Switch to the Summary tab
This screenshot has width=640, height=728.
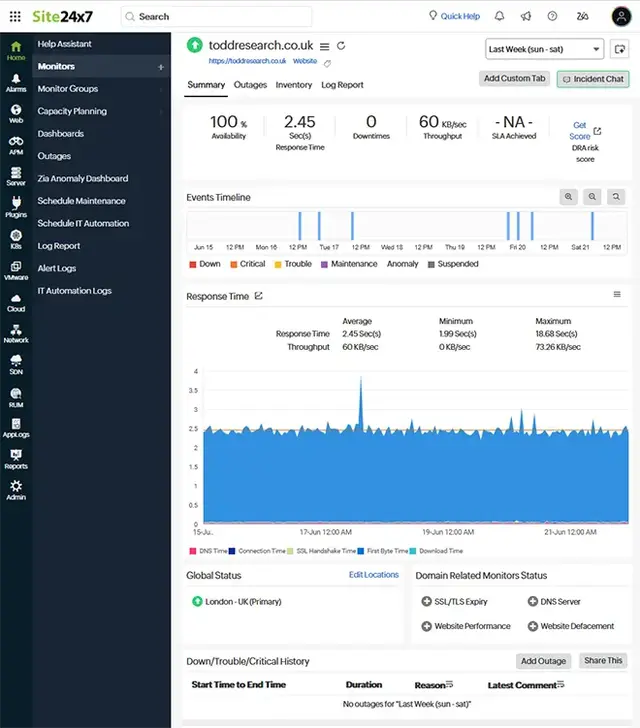206,85
